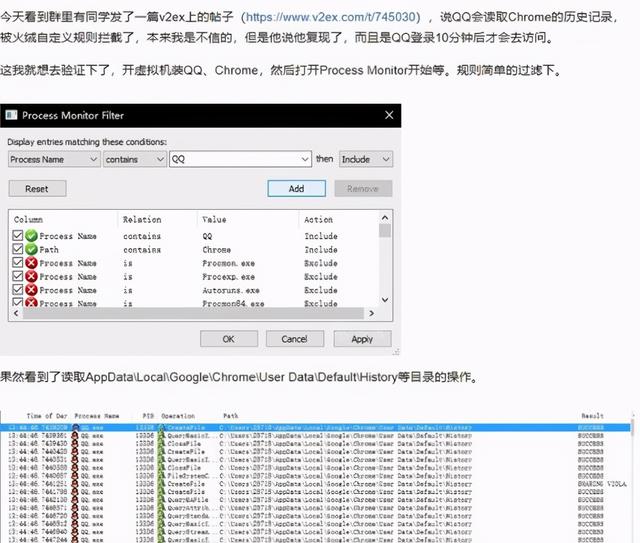
Task: Click the file icon beside FileSystemC... operation
Action: [x=161, y=476]
